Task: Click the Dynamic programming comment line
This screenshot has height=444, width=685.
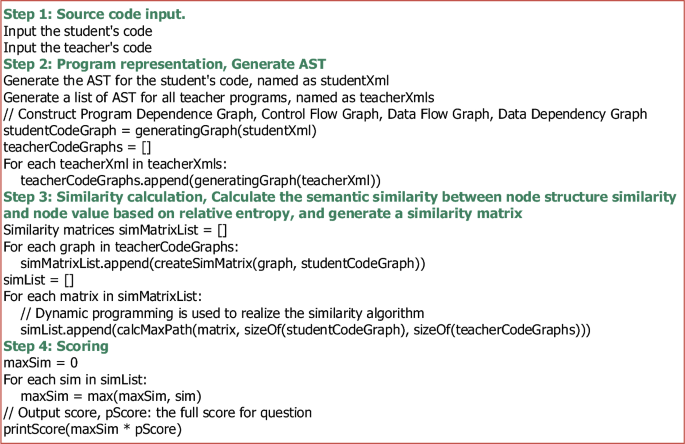Action: click(x=222, y=313)
